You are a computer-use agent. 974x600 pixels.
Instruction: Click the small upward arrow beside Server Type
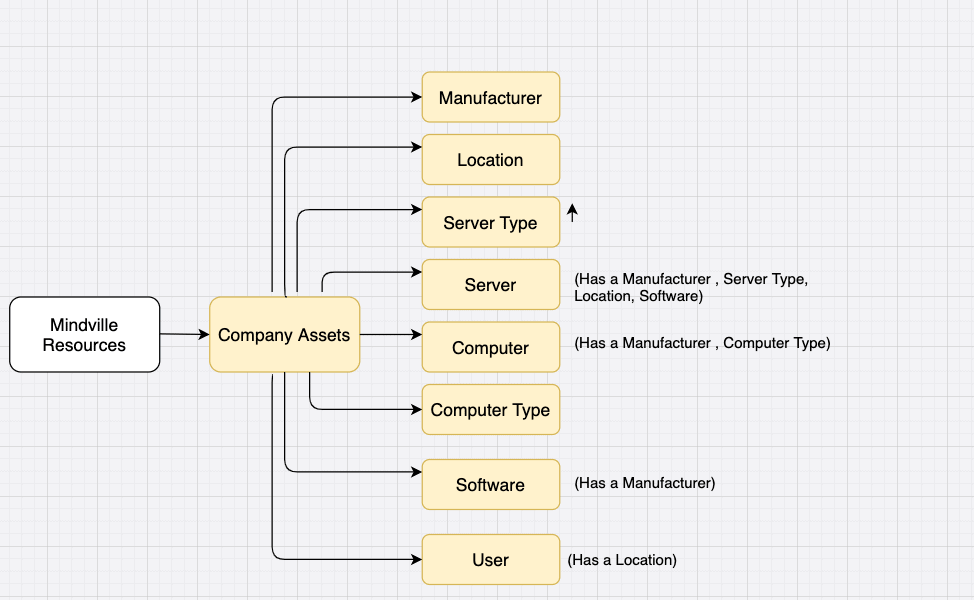571,212
